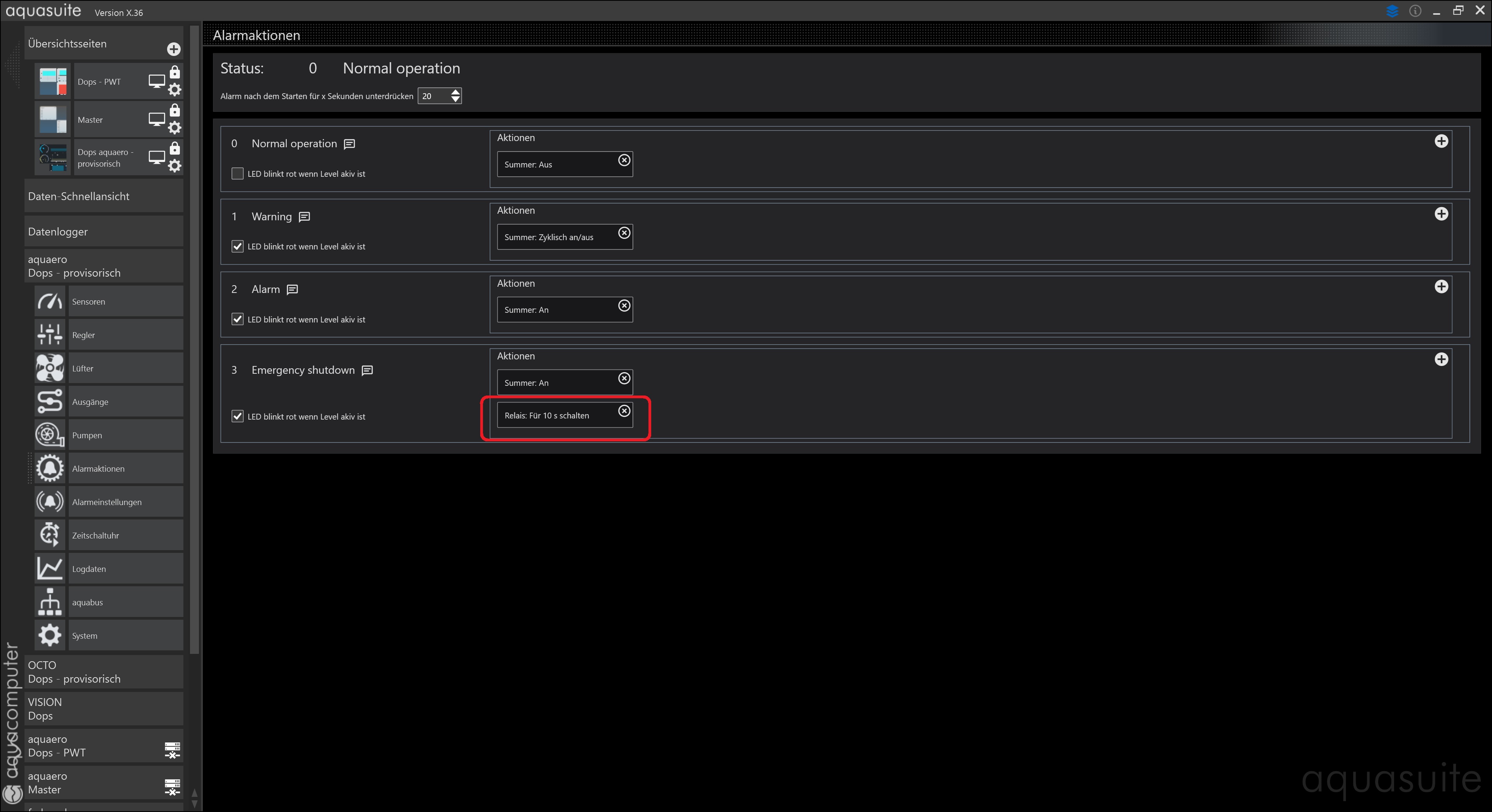Add a new Übersichtsseiten page
The image size is (1492, 812).
pyautogui.click(x=174, y=49)
